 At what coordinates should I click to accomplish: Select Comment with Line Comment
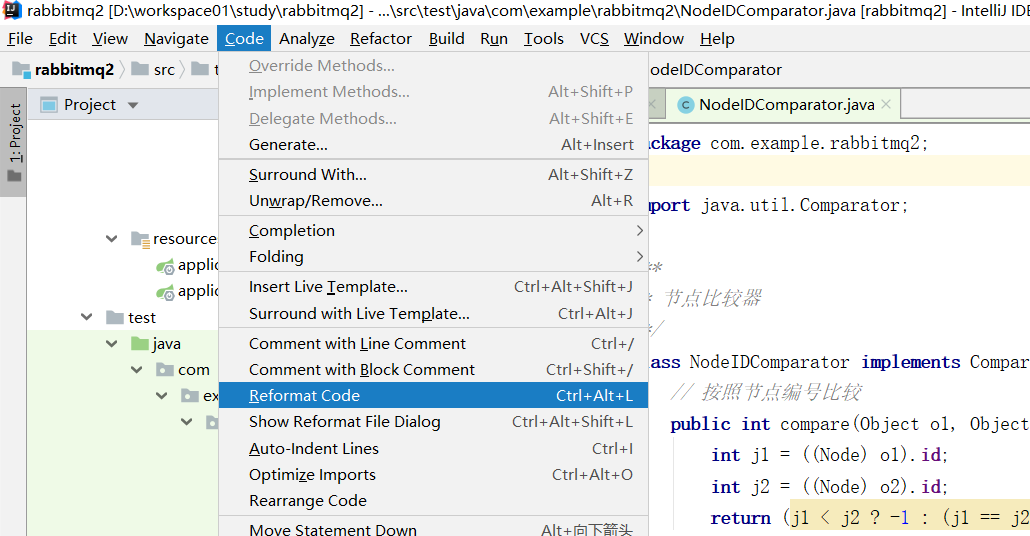434,344
